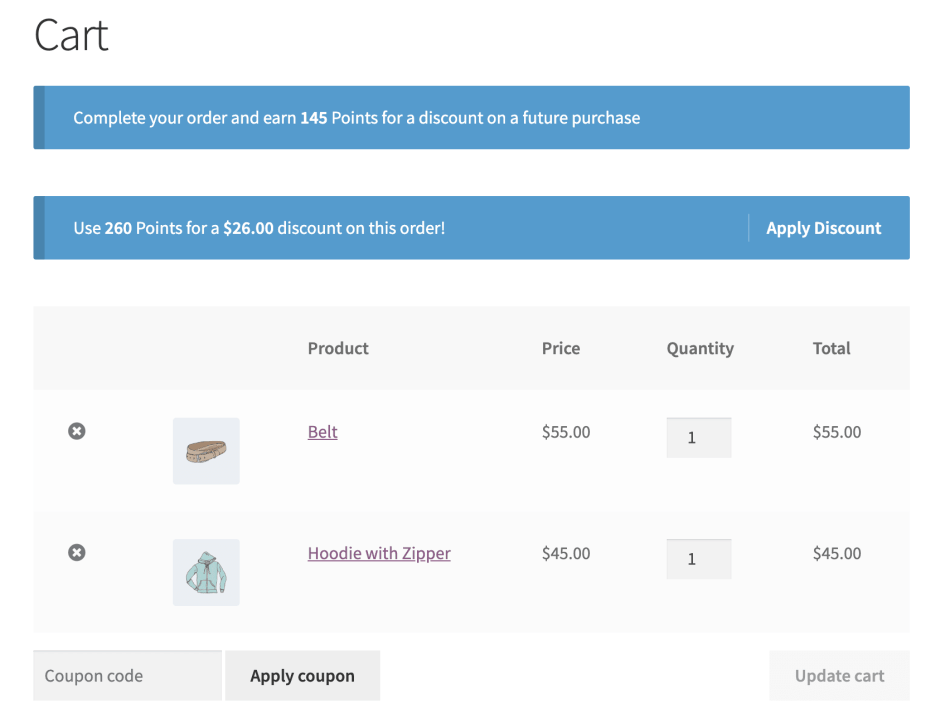
Task: Open the Belt product thumbnail
Action: 206,451
